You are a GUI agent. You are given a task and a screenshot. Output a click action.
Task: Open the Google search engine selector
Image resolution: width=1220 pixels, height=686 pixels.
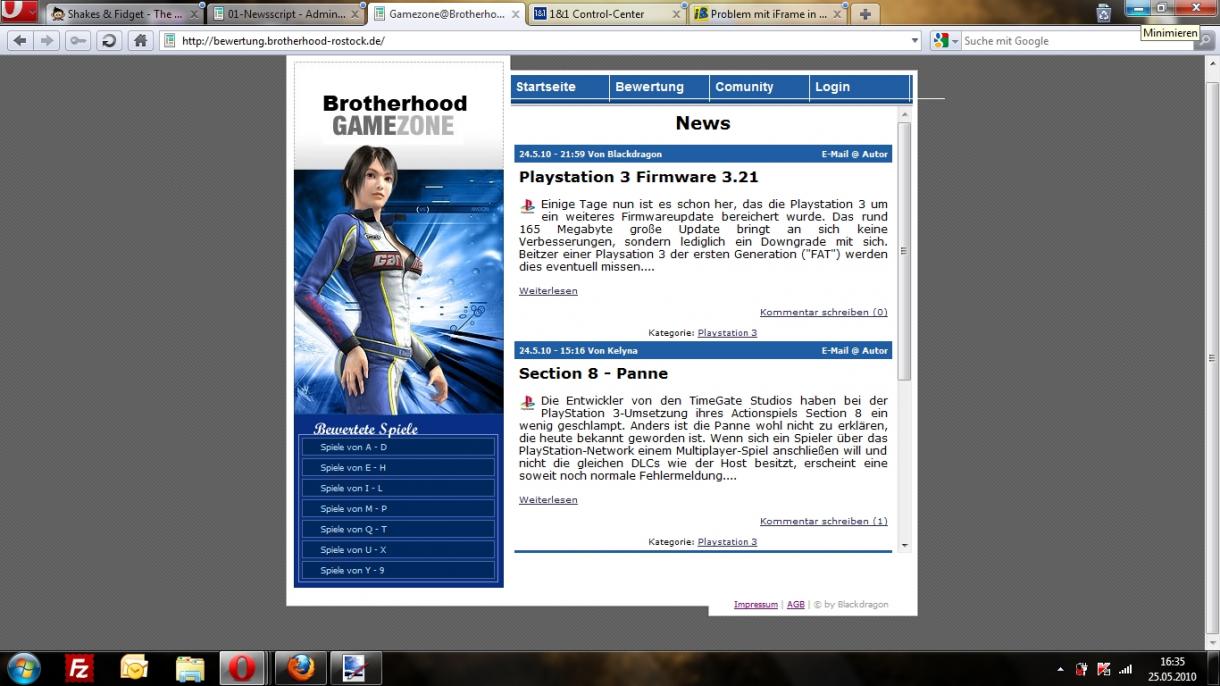click(944, 41)
